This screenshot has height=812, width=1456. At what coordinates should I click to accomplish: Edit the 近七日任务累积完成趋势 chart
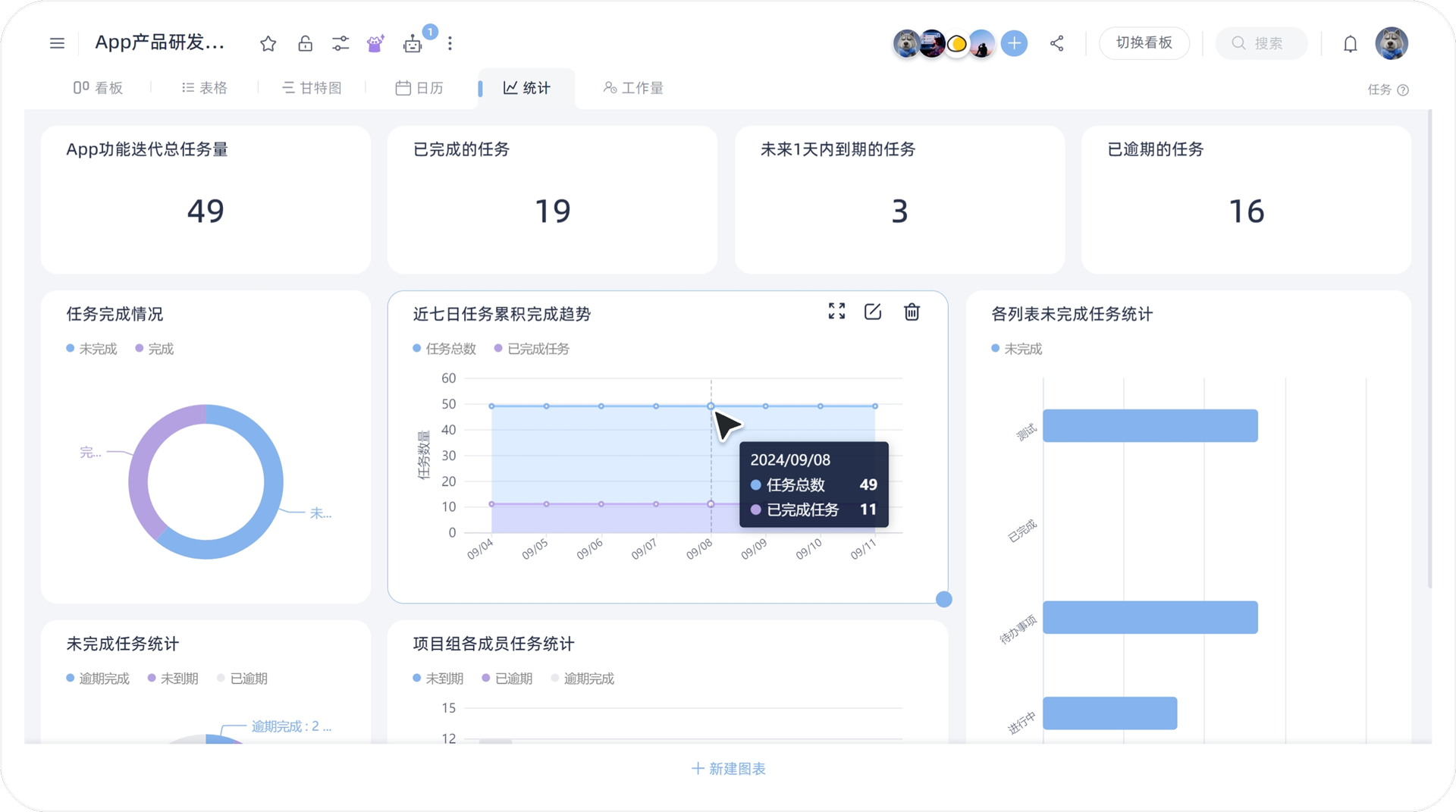coord(873,312)
